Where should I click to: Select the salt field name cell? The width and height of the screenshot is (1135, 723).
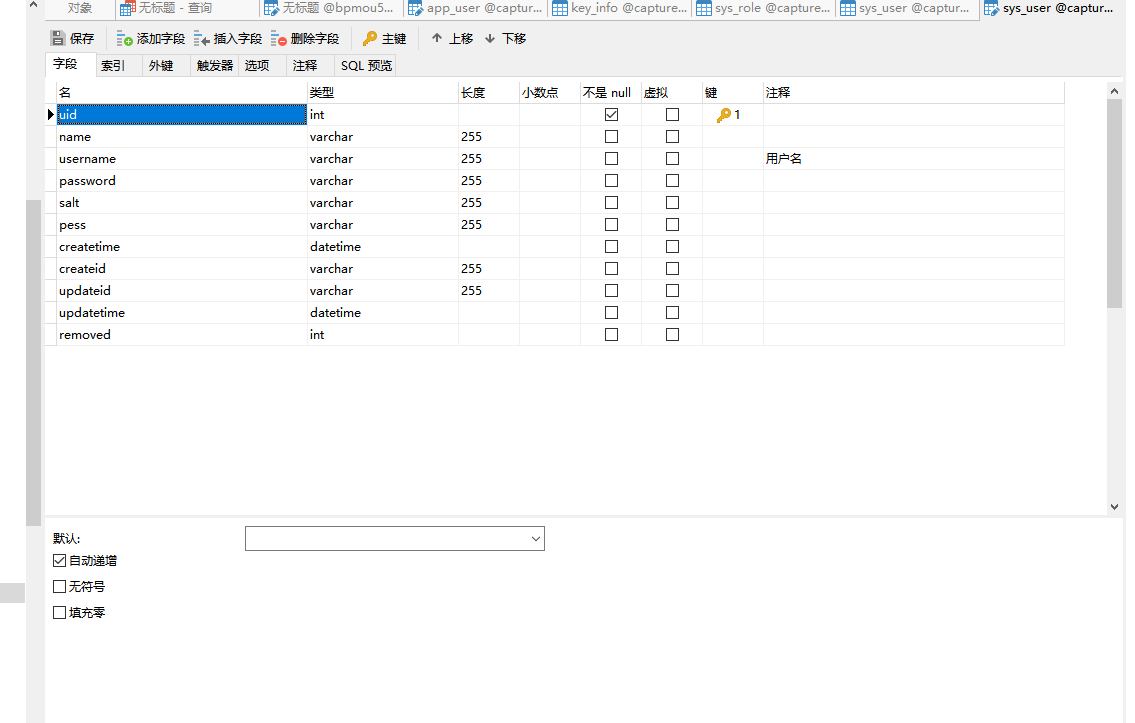pyautogui.click(x=182, y=203)
